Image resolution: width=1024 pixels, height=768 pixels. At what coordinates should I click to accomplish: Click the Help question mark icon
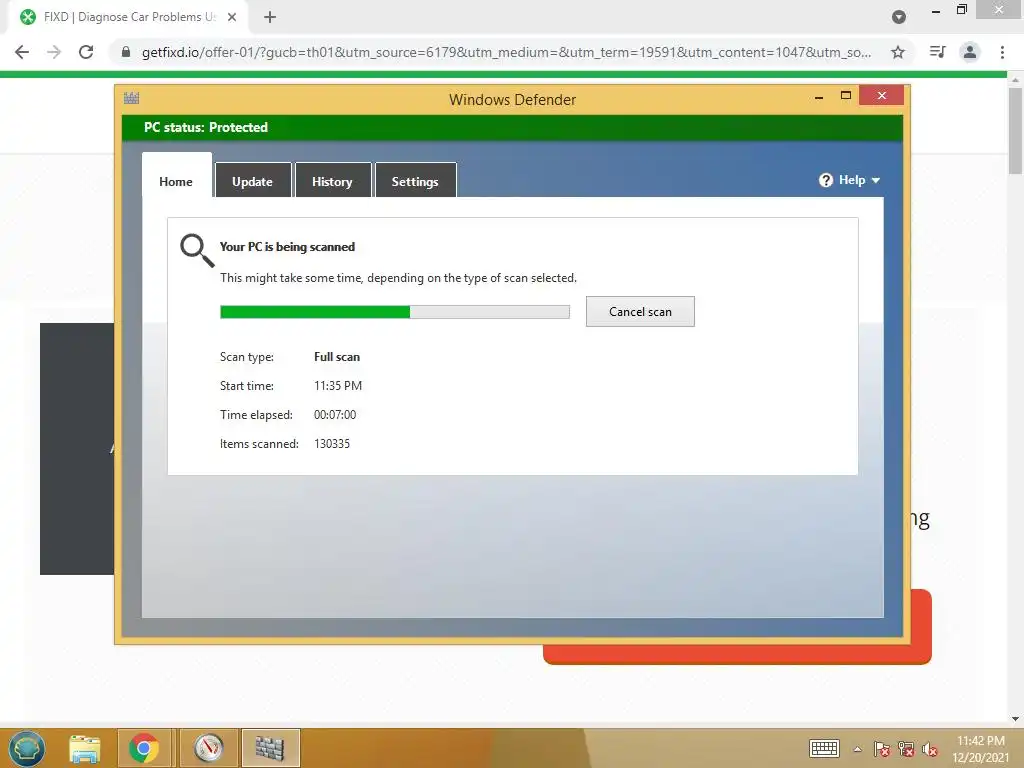825,180
